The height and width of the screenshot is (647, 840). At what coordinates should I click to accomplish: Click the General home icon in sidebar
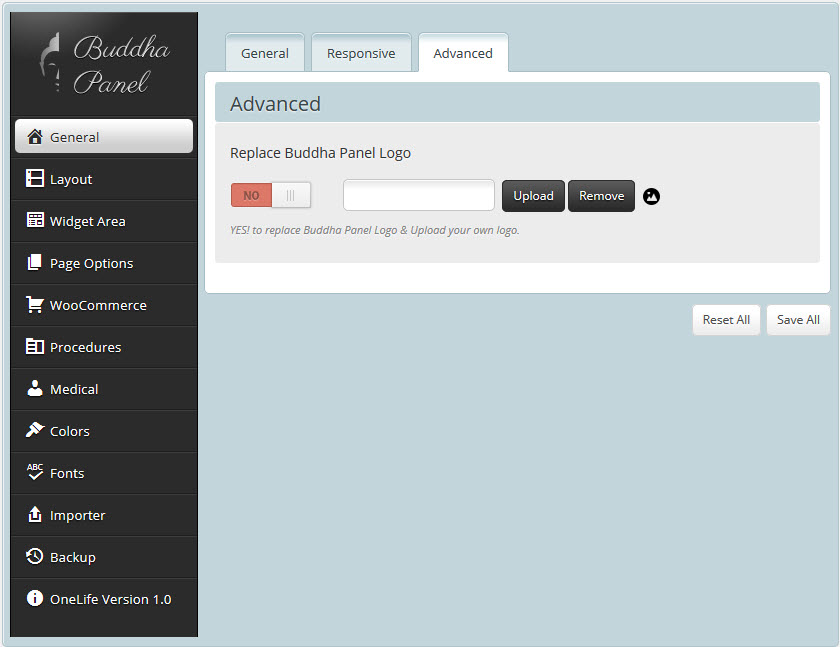[35, 137]
